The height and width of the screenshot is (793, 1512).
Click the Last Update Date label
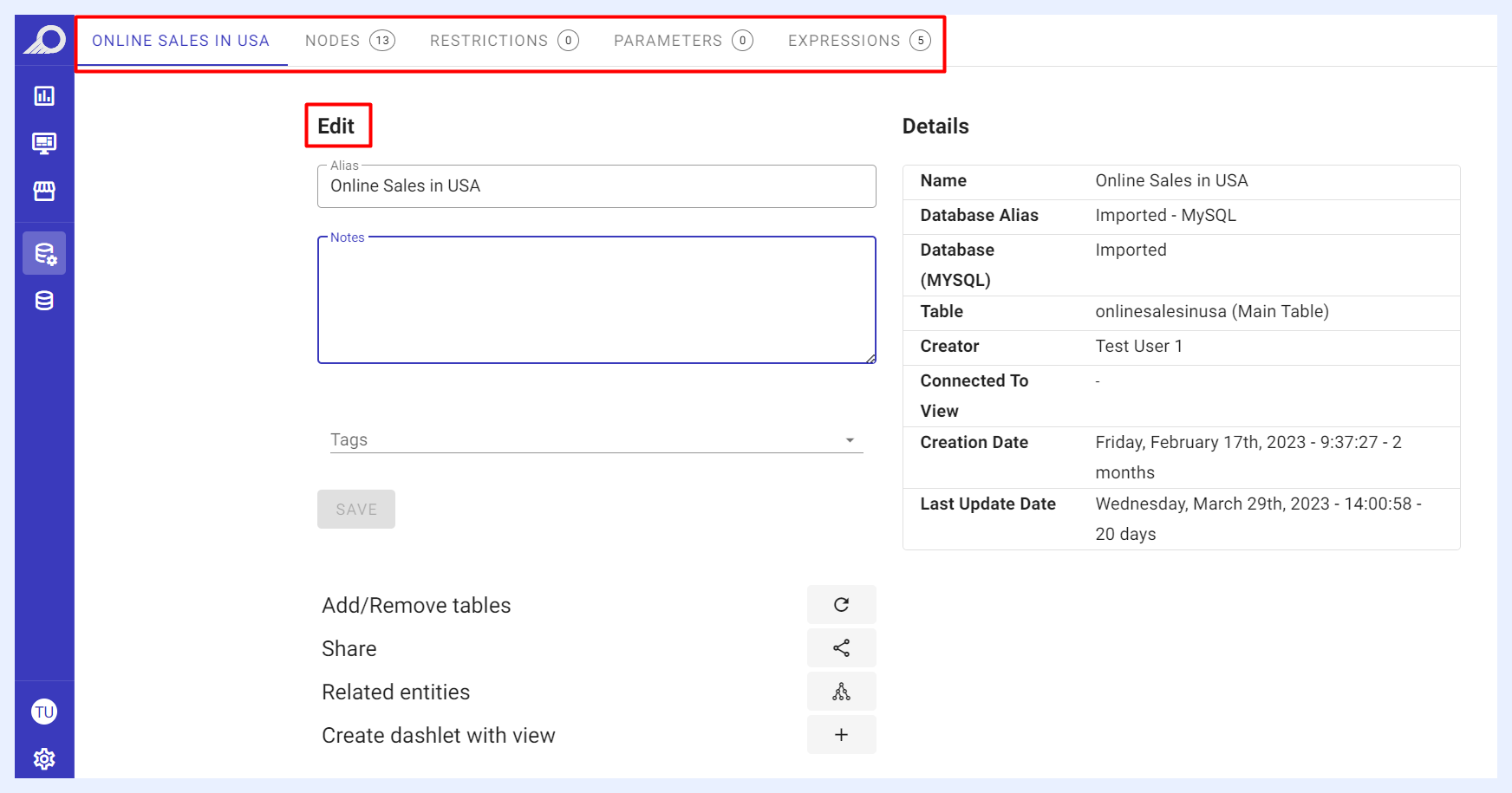click(987, 504)
